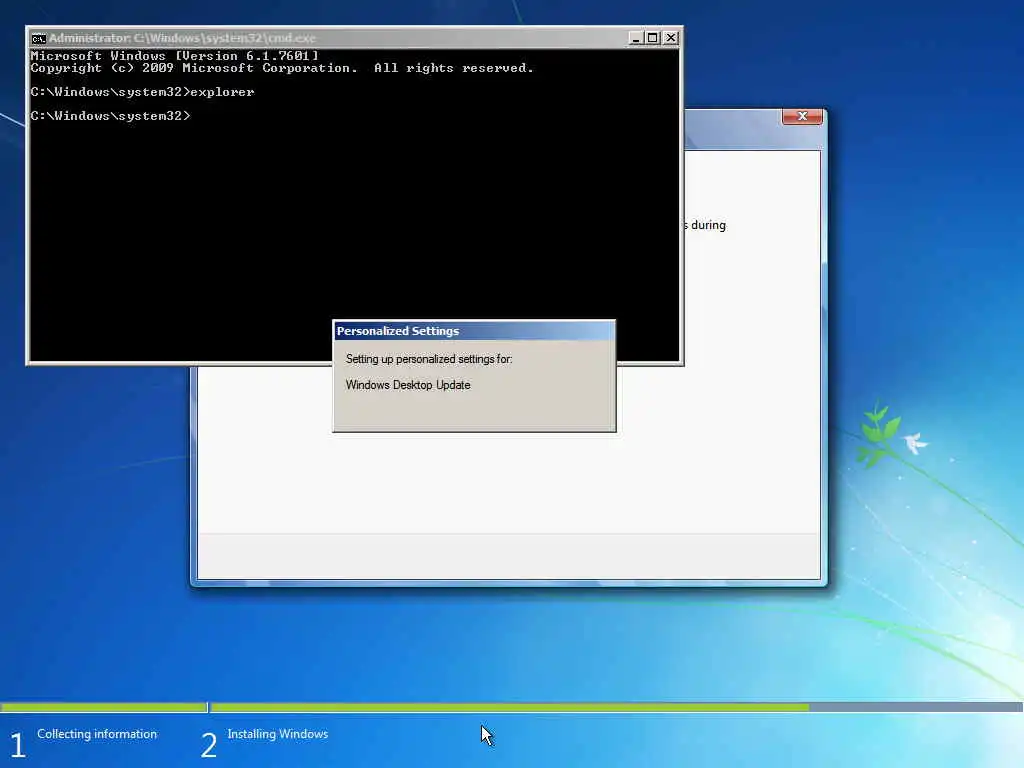
Task: Click the Collecting information progress bar
Action: click(x=104, y=707)
